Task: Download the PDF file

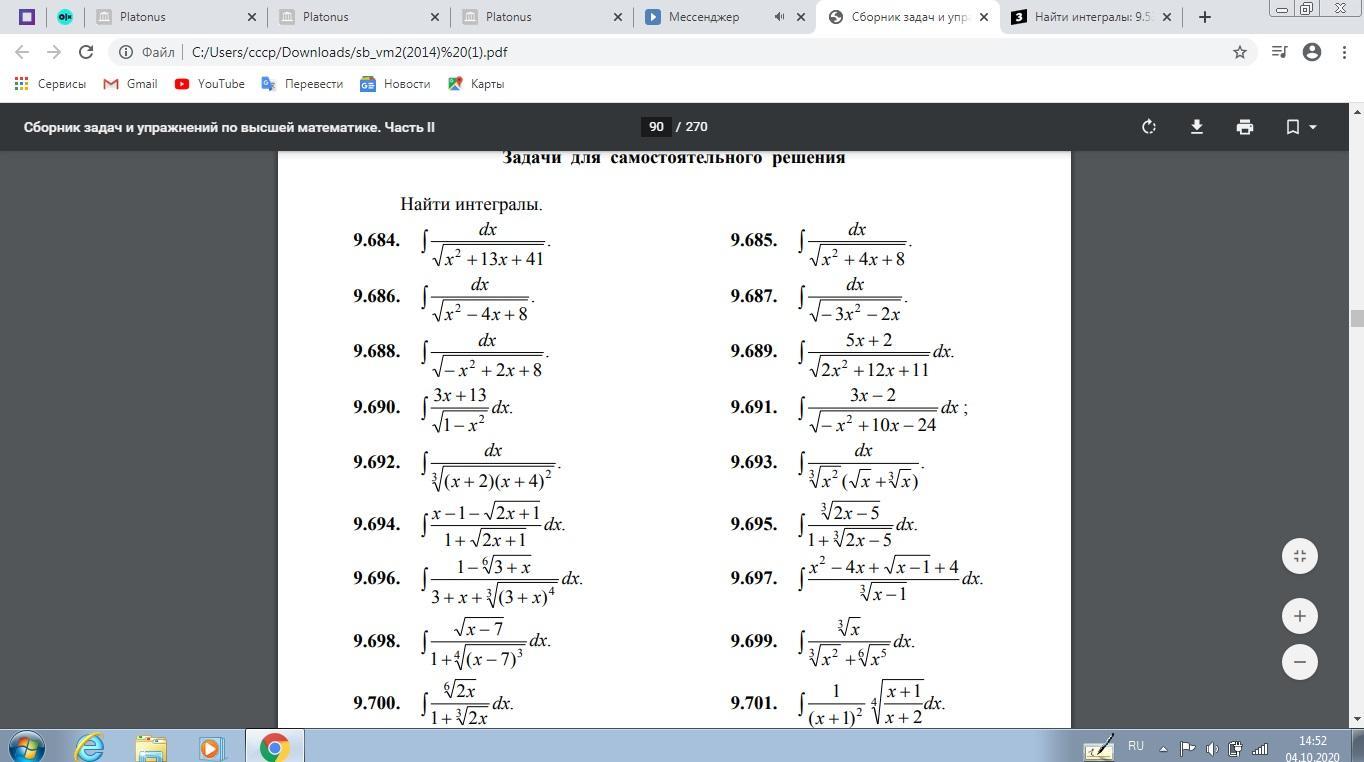Action: coord(1196,127)
